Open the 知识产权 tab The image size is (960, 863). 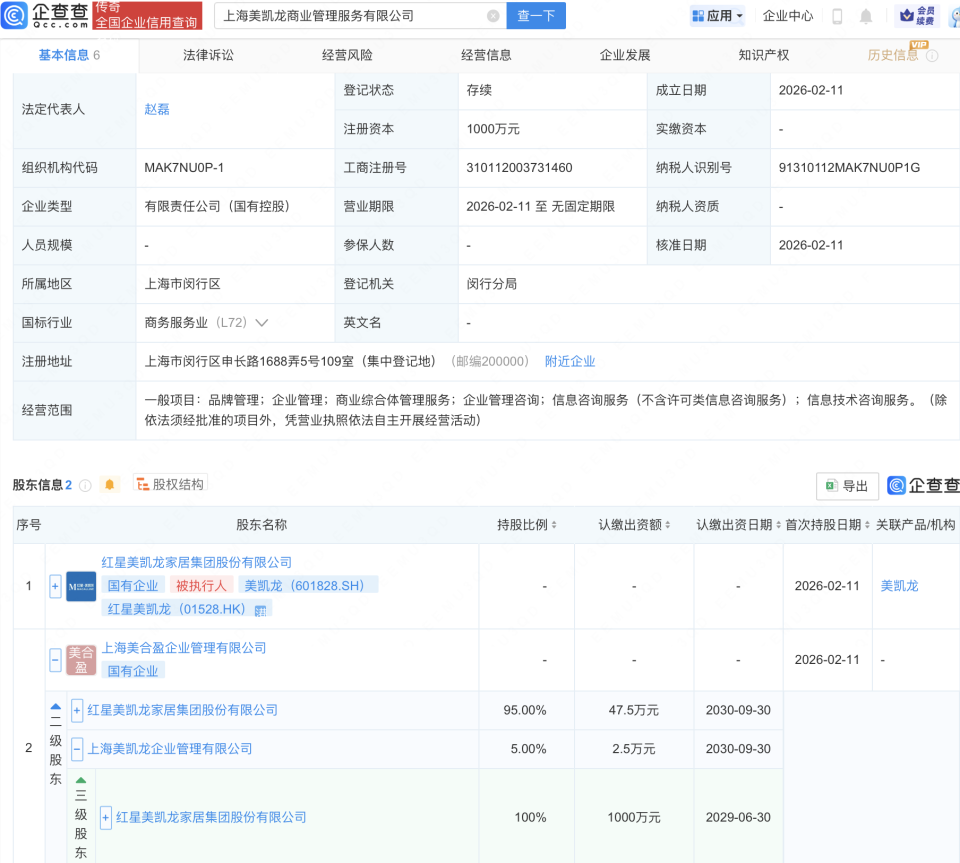click(762, 55)
